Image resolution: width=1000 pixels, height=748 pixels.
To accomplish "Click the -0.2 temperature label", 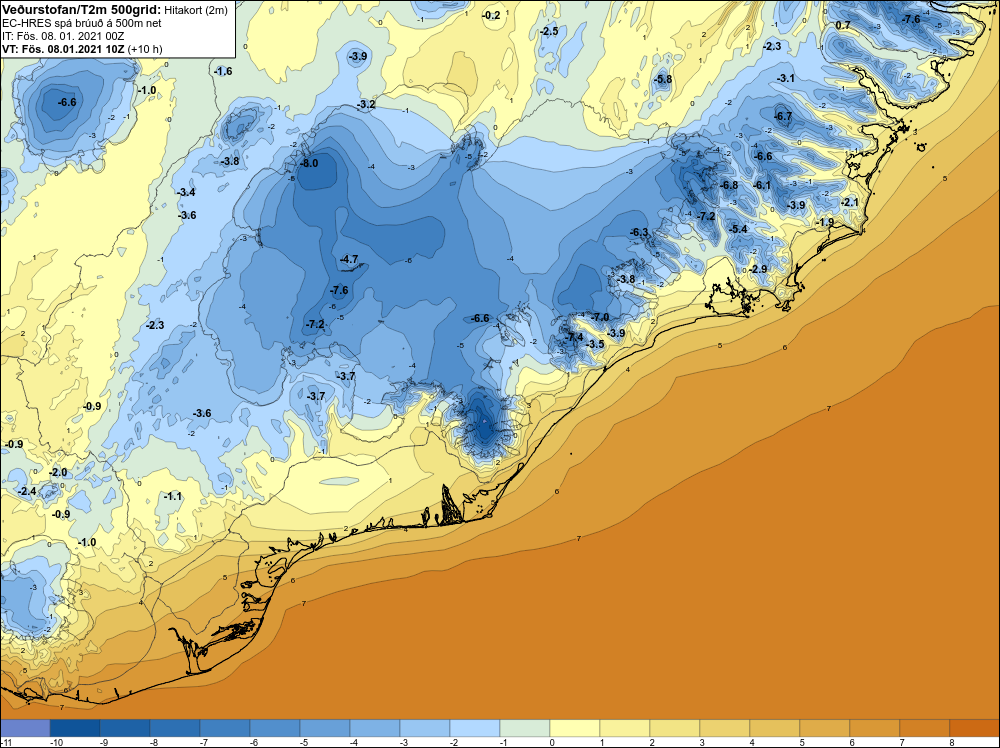I will point(491,15).
